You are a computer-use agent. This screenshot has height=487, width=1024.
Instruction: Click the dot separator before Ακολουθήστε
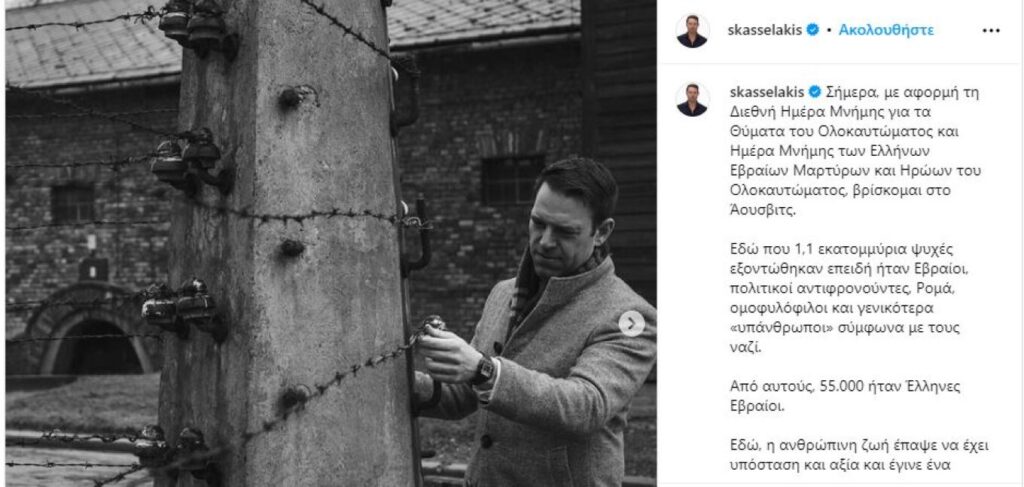point(829,31)
